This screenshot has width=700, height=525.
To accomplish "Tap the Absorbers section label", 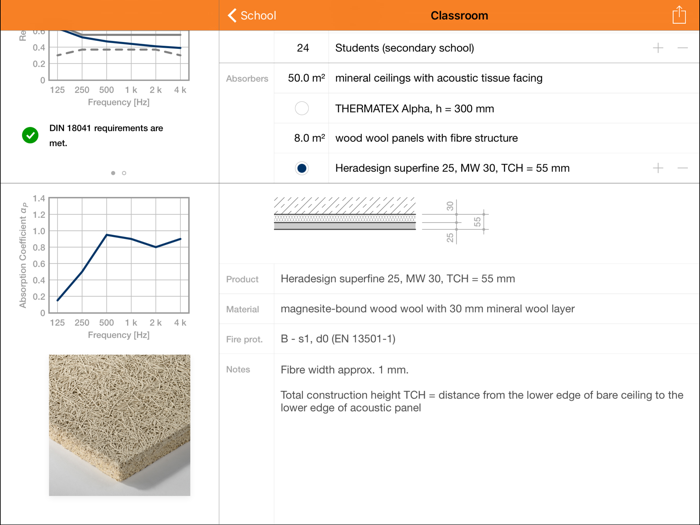I will click(247, 79).
